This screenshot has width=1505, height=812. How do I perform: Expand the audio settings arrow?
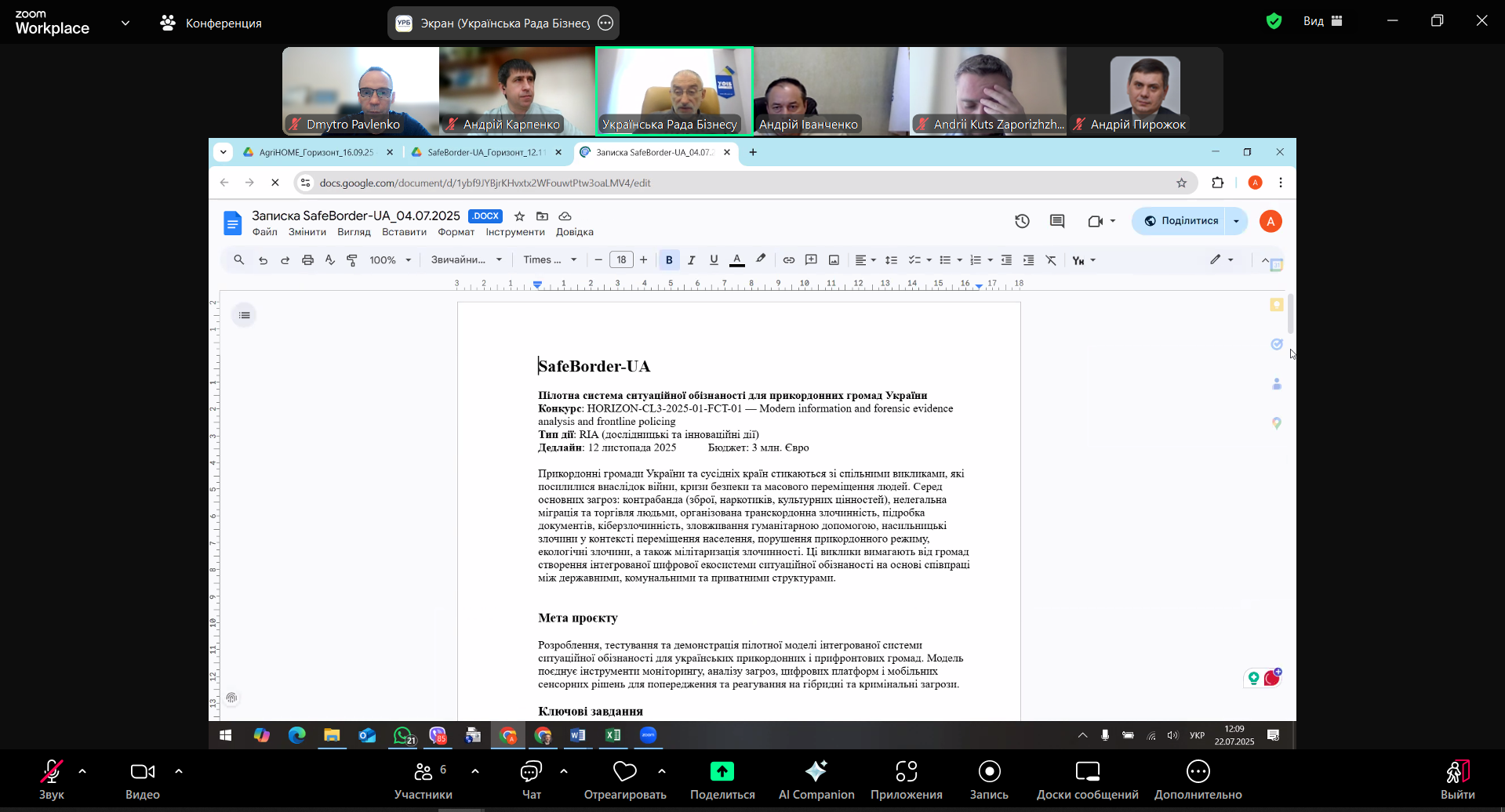82,771
